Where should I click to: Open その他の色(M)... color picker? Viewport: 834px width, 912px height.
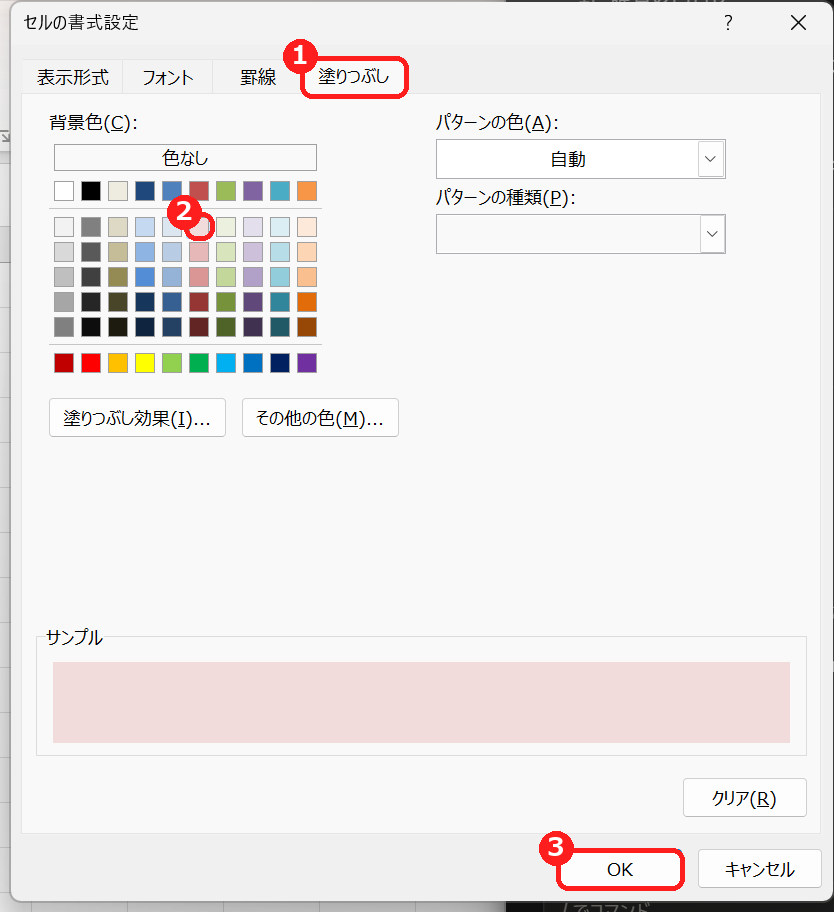coord(320,418)
